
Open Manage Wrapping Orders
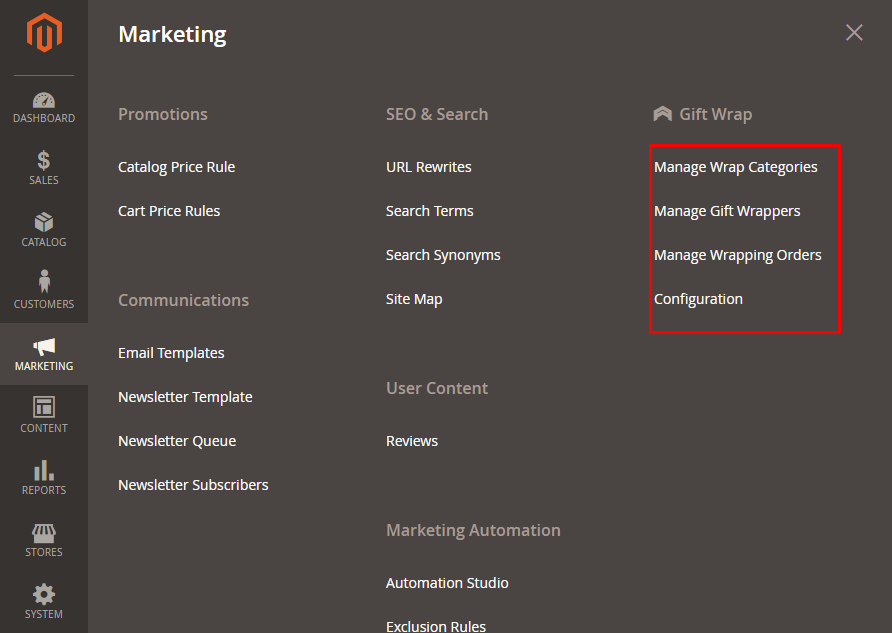pos(737,255)
